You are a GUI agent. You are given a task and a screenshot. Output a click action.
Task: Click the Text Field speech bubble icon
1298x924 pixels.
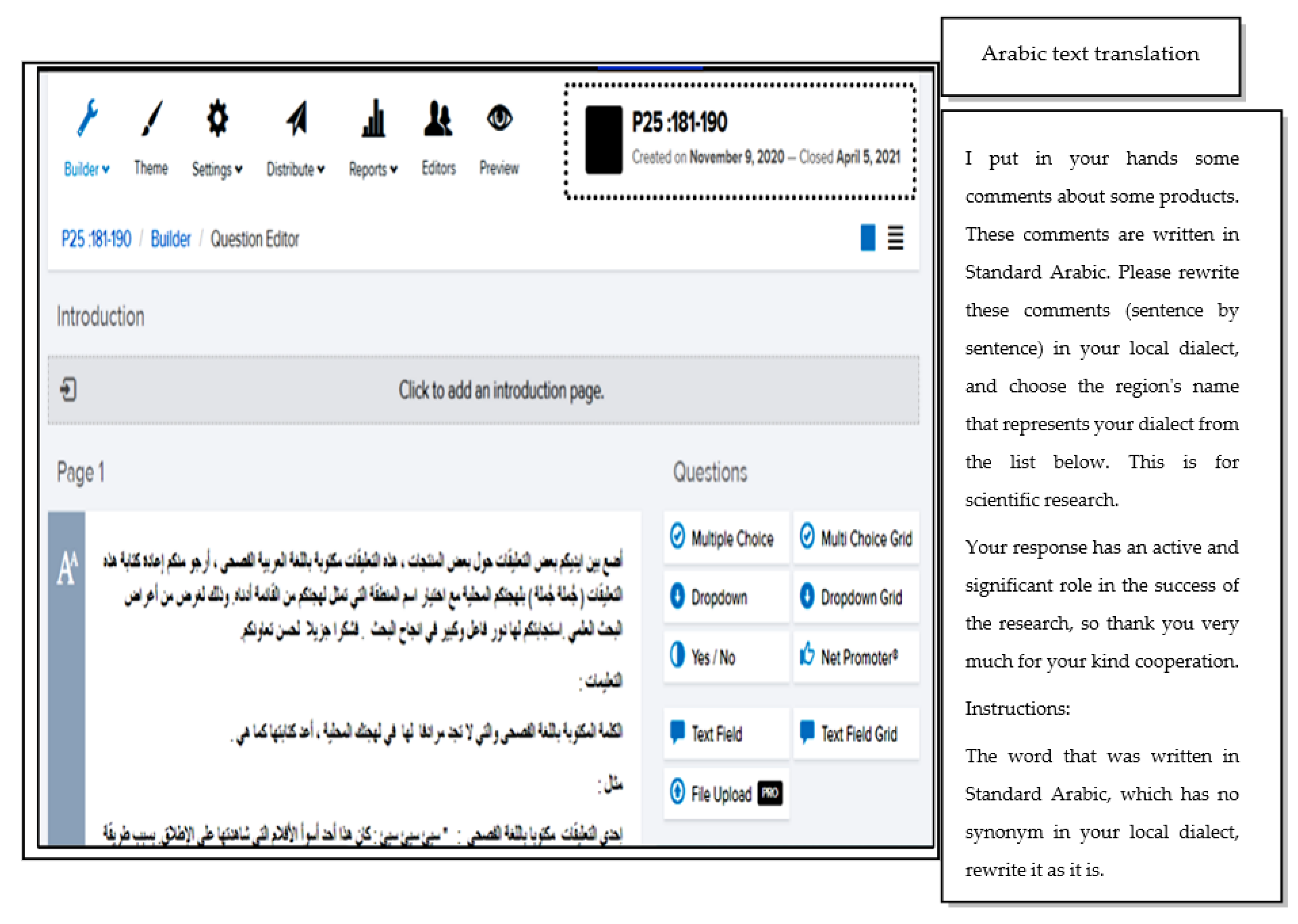click(677, 731)
